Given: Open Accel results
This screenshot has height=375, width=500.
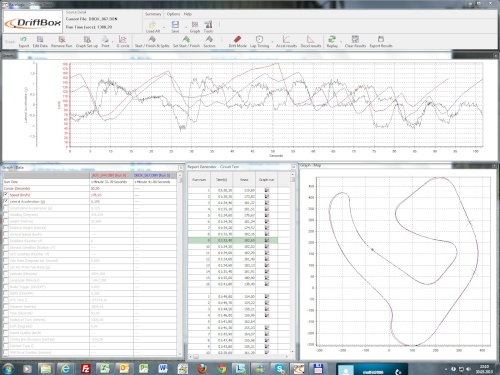Looking at the screenshot, I should click(x=286, y=42).
